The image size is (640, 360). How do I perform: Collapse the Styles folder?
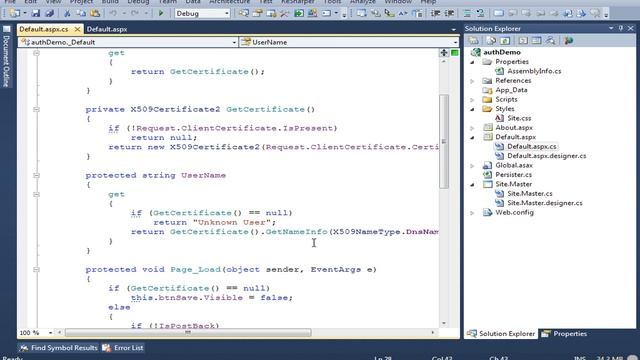tap(473, 109)
